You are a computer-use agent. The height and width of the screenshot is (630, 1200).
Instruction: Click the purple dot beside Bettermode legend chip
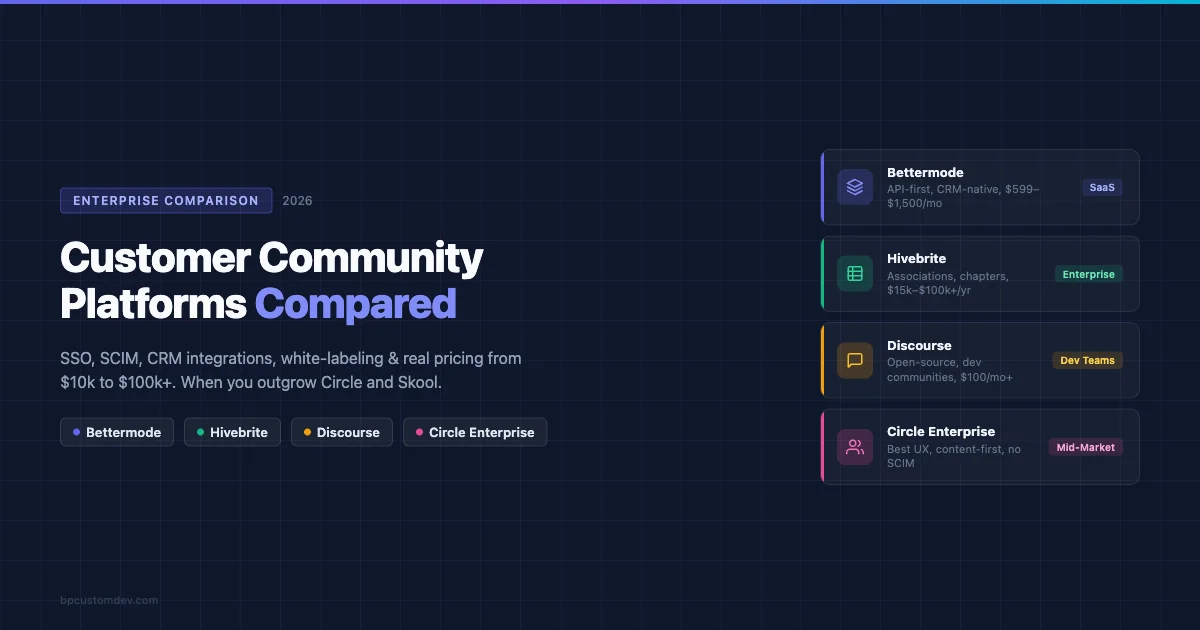78,432
